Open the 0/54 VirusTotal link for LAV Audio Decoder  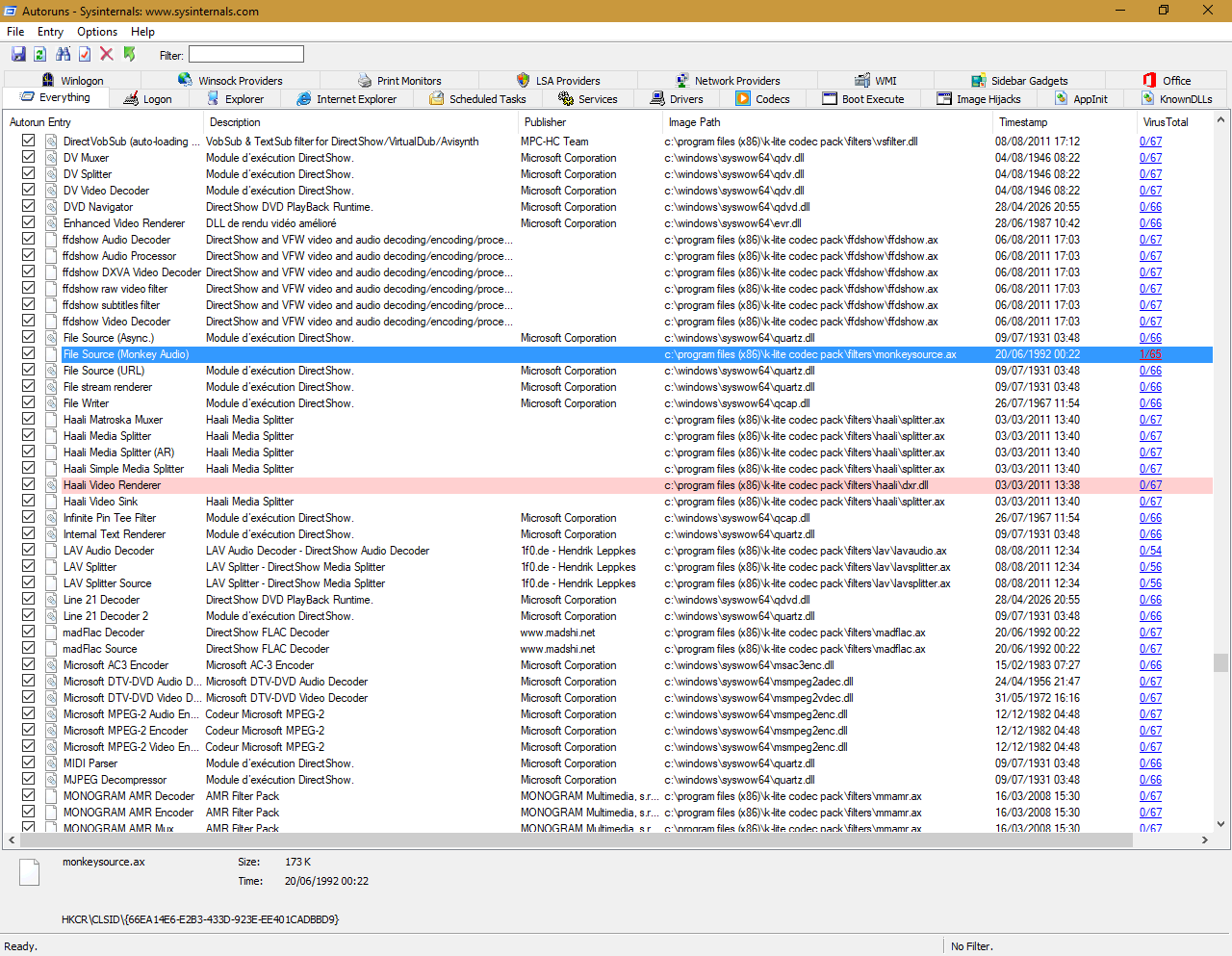point(1150,551)
